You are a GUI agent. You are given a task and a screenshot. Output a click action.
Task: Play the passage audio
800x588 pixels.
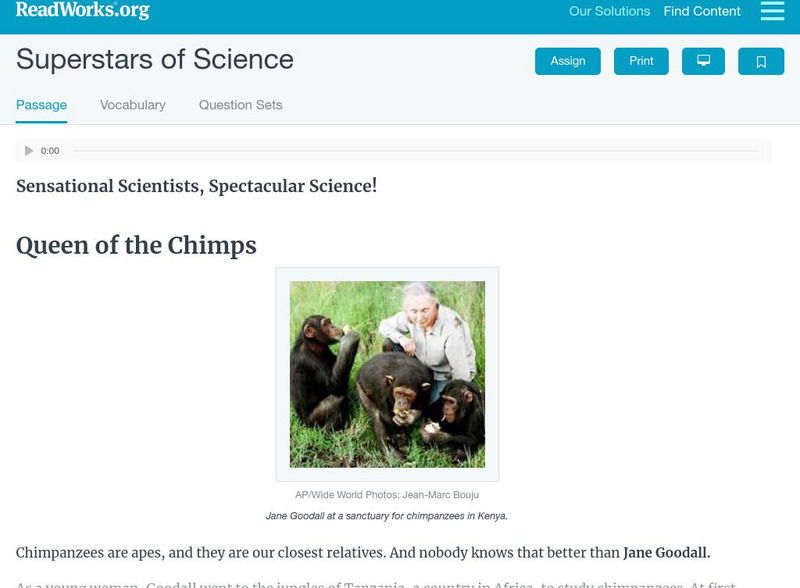[x=29, y=151]
